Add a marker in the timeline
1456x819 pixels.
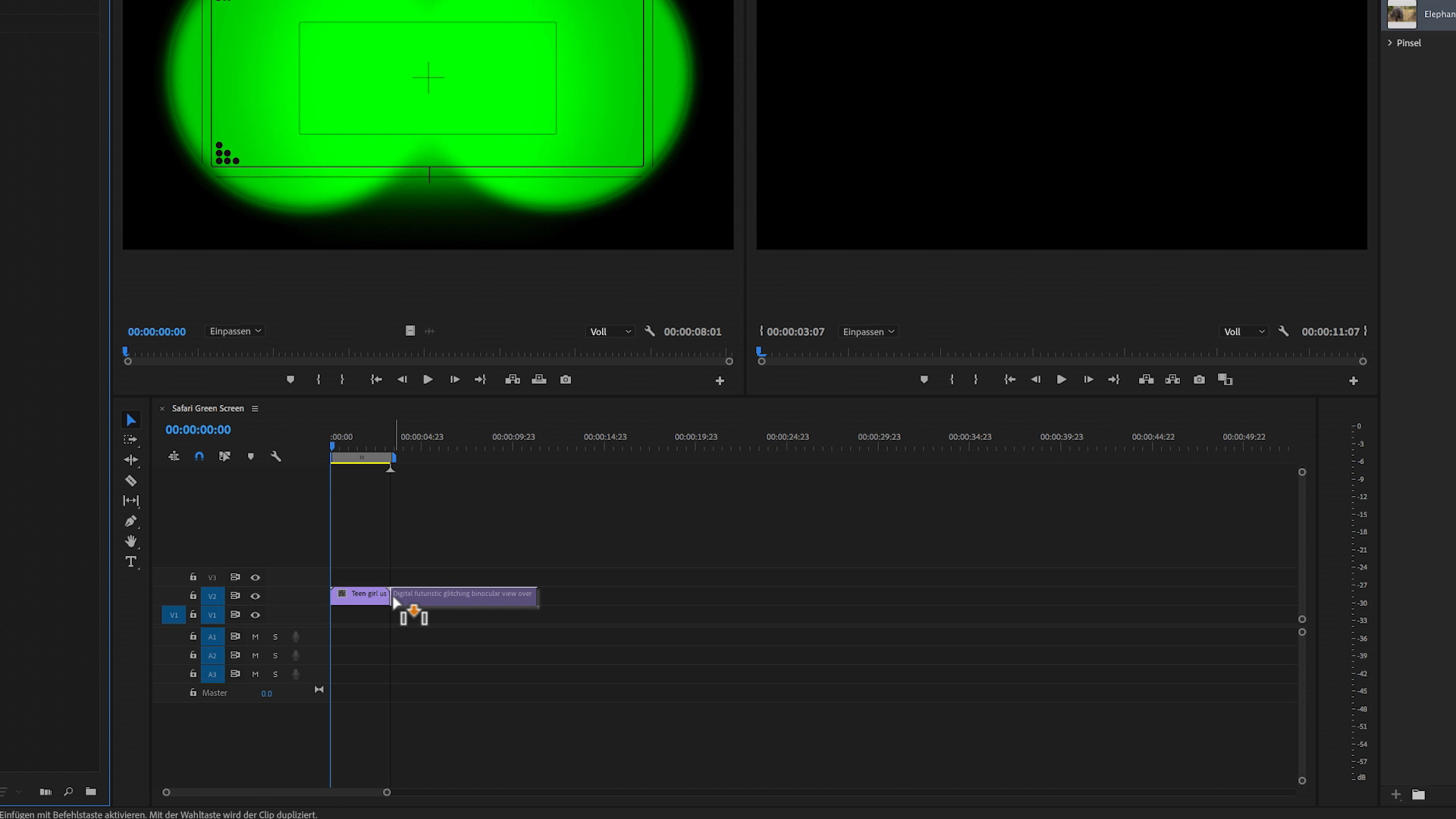pyautogui.click(x=251, y=456)
